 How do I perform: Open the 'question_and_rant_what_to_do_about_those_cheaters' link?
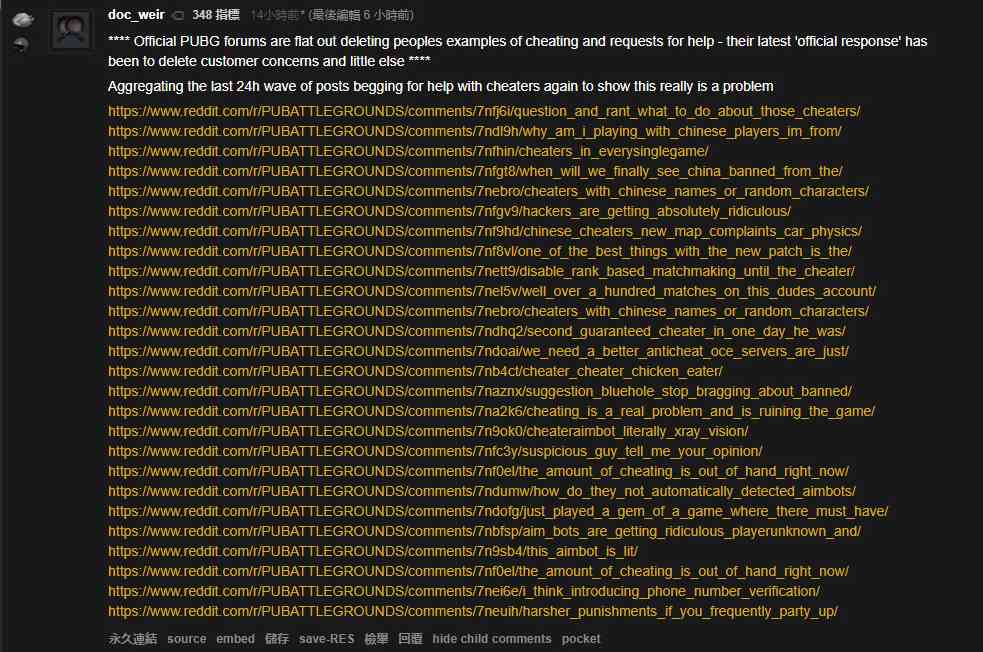(x=484, y=111)
